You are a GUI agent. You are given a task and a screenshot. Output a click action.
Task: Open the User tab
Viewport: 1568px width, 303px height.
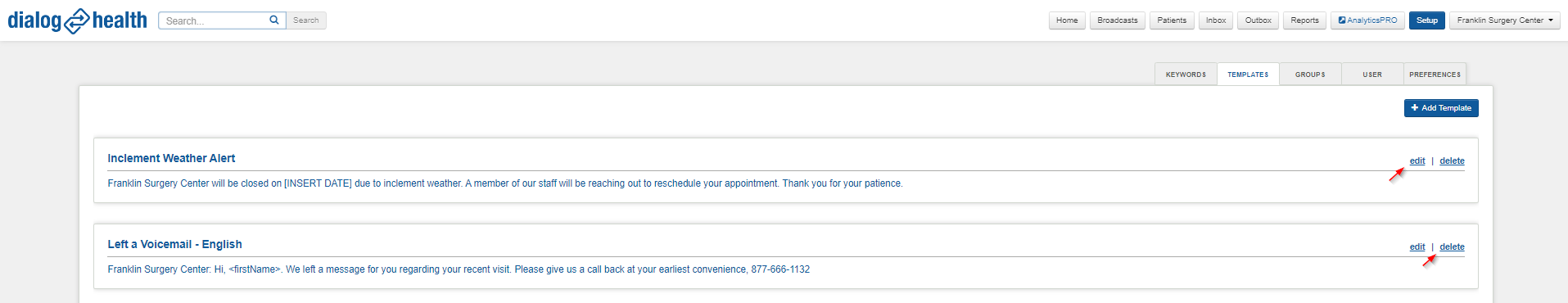pos(1372,75)
